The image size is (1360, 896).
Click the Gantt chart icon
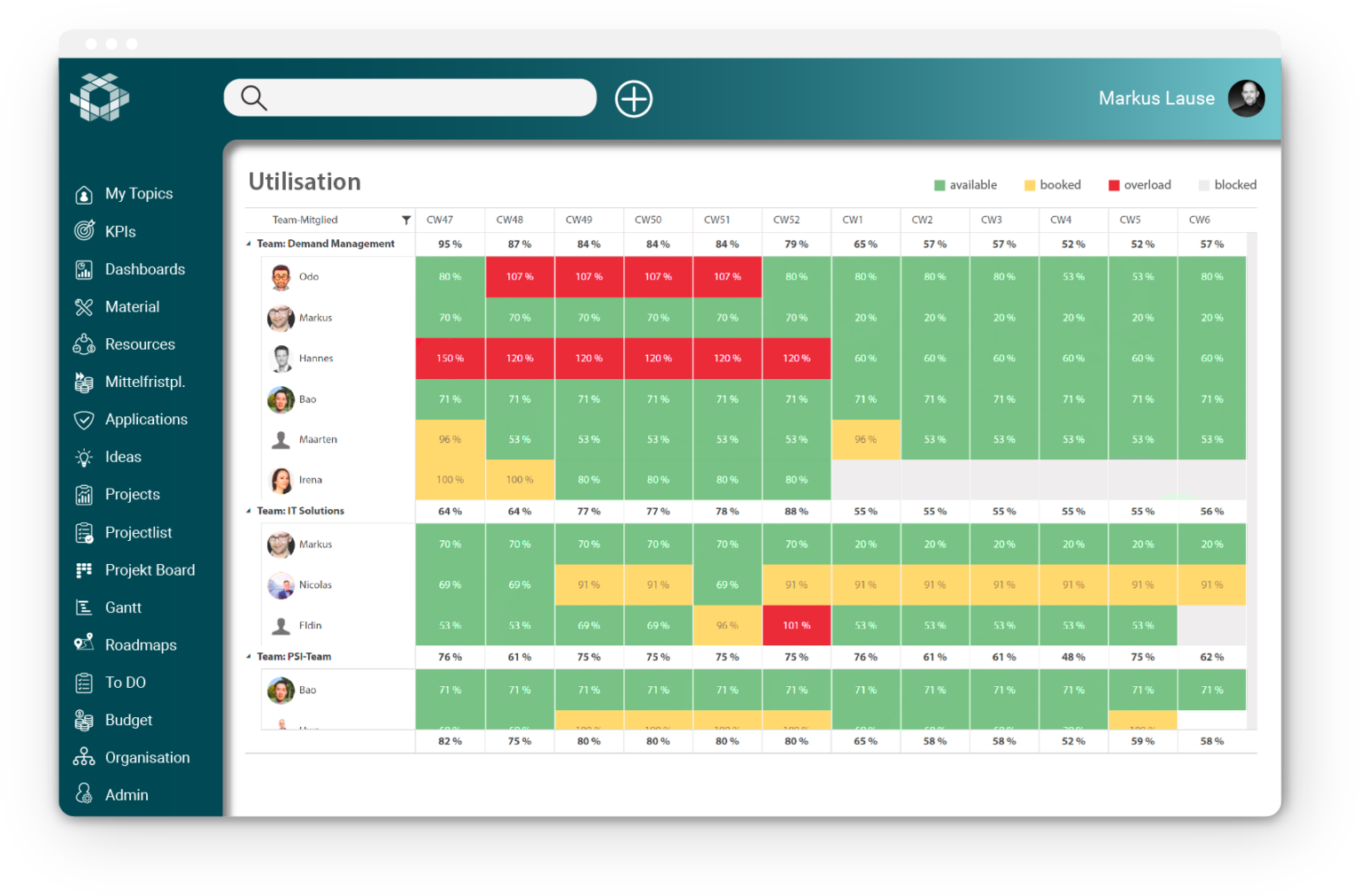[x=84, y=607]
